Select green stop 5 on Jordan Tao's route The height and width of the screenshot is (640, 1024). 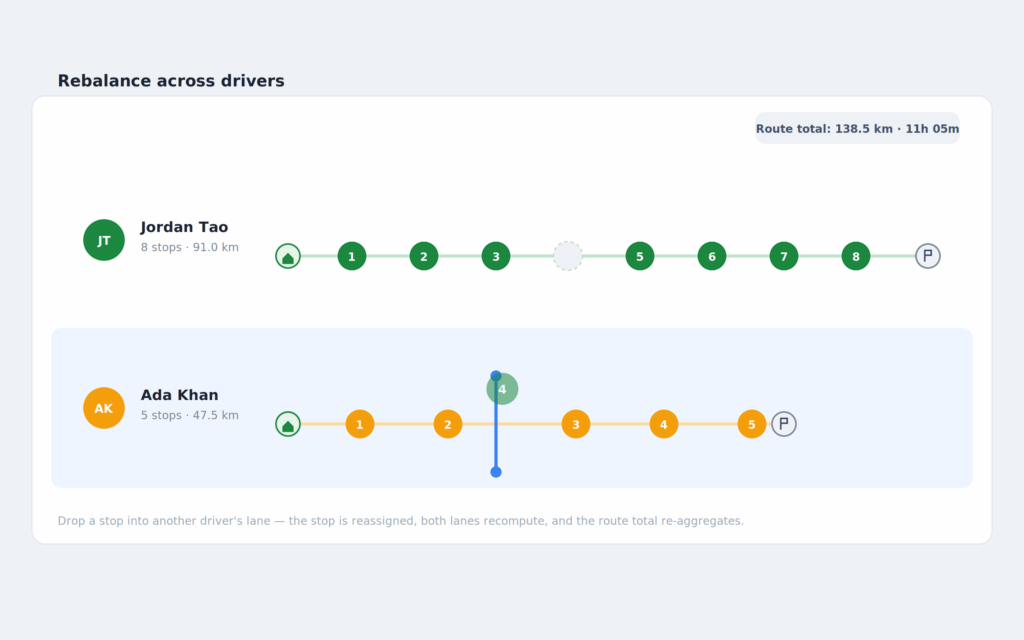coord(640,256)
